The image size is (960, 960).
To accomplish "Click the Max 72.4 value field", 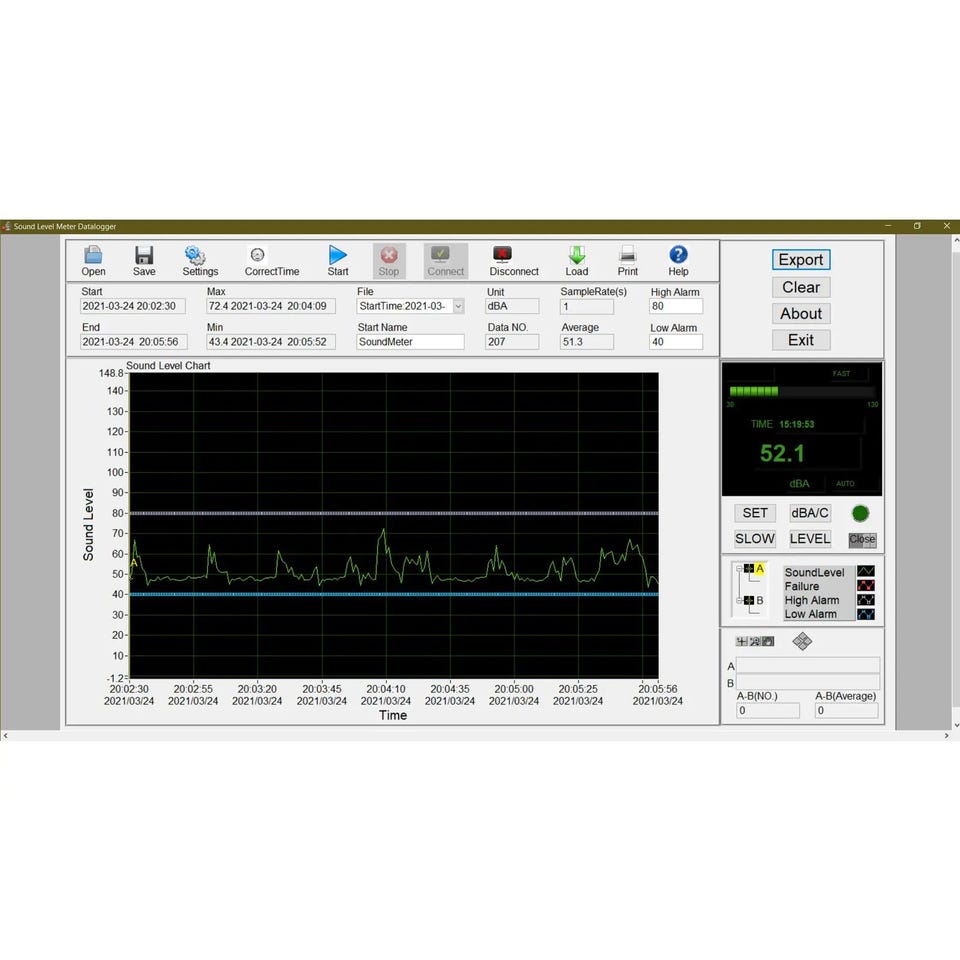I will coord(271,306).
